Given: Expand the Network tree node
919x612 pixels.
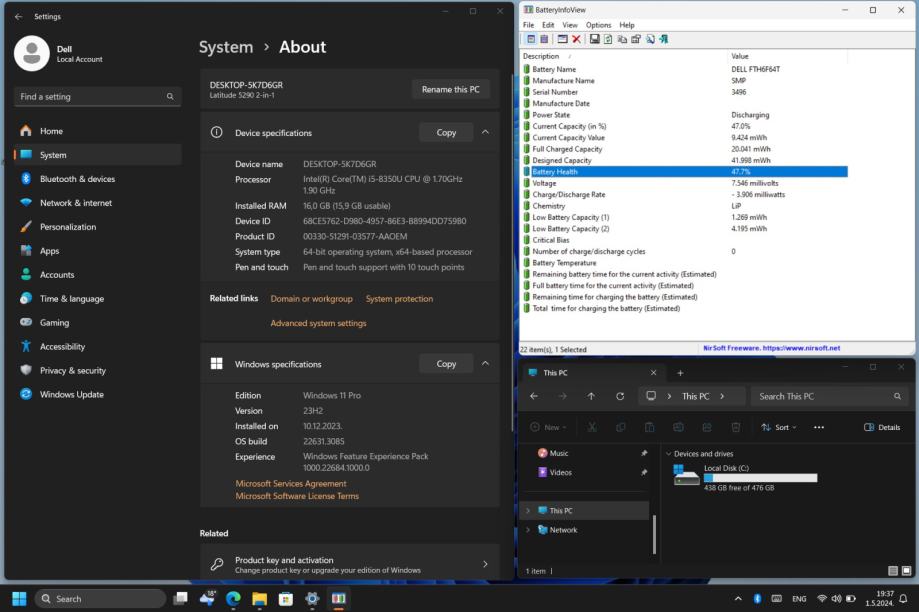Looking at the screenshot, I should 528,530.
